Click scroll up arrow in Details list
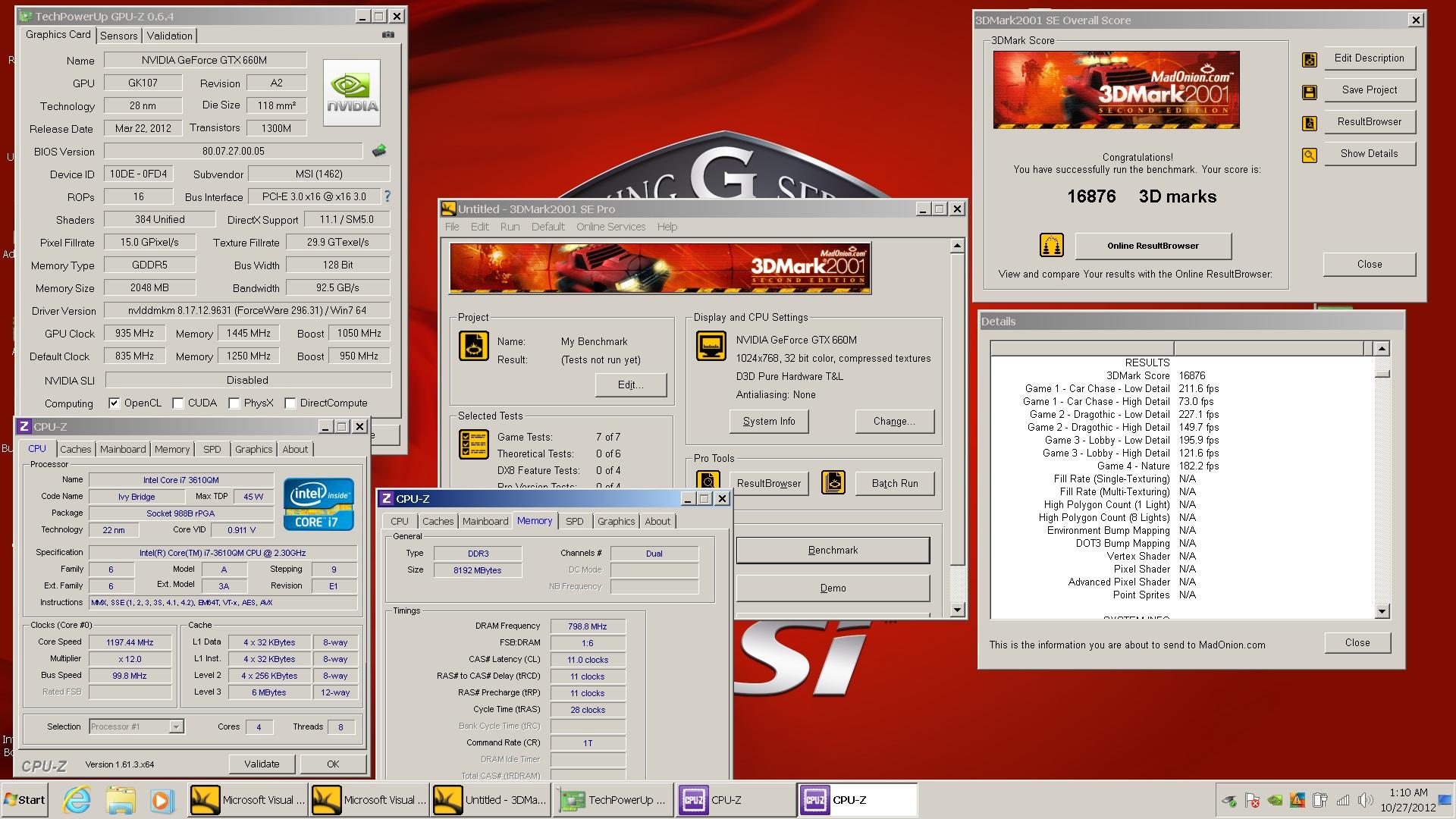Screen dimensions: 1456x819 (1382, 349)
